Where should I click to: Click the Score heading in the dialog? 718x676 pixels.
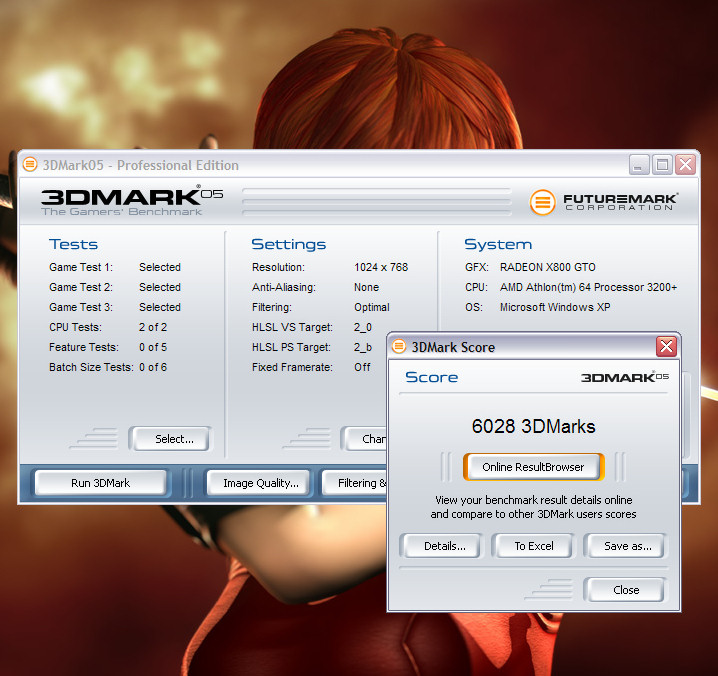431,377
